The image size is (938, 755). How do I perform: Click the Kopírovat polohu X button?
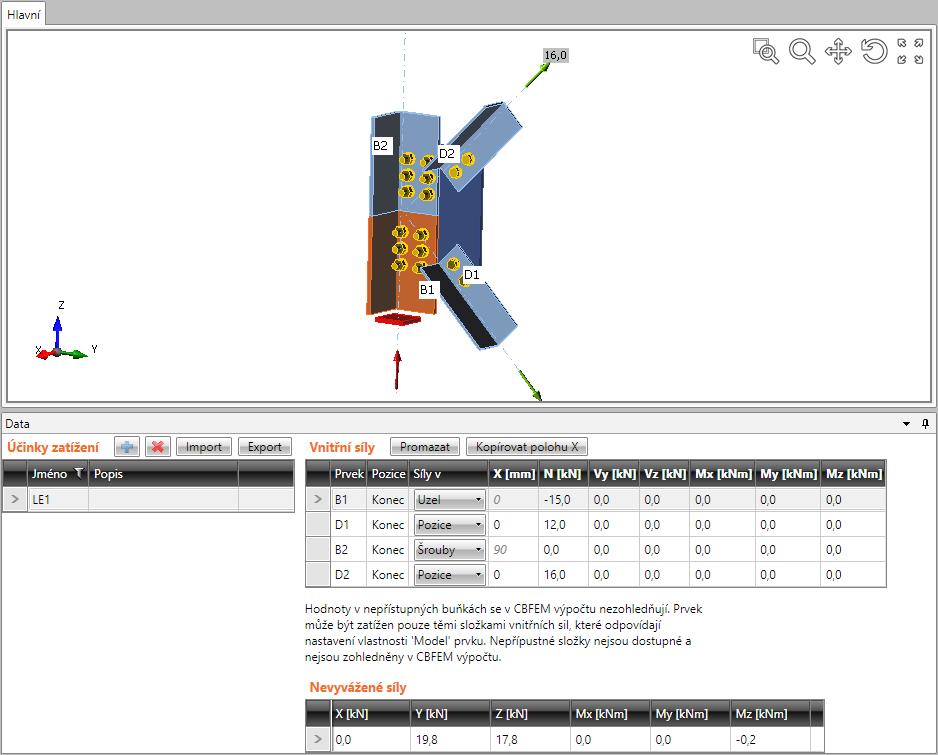pos(527,447)
